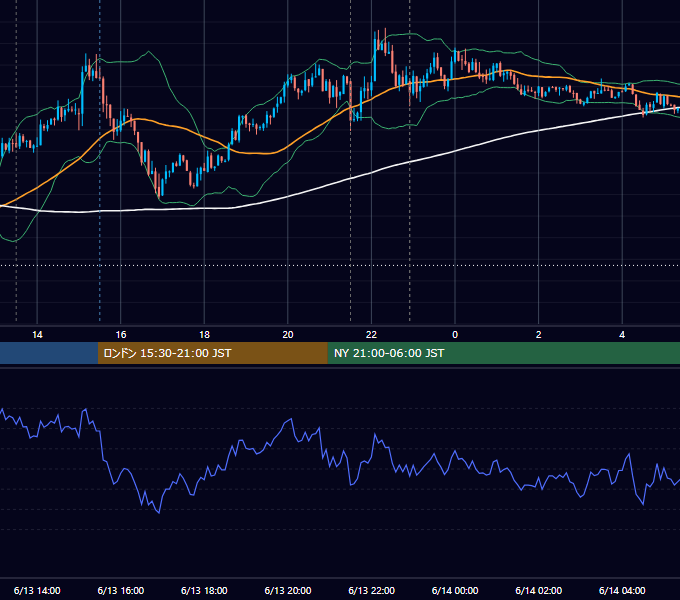Click the 6/14 02:00 date label
680x600 pixels.
tap(539, 590)
